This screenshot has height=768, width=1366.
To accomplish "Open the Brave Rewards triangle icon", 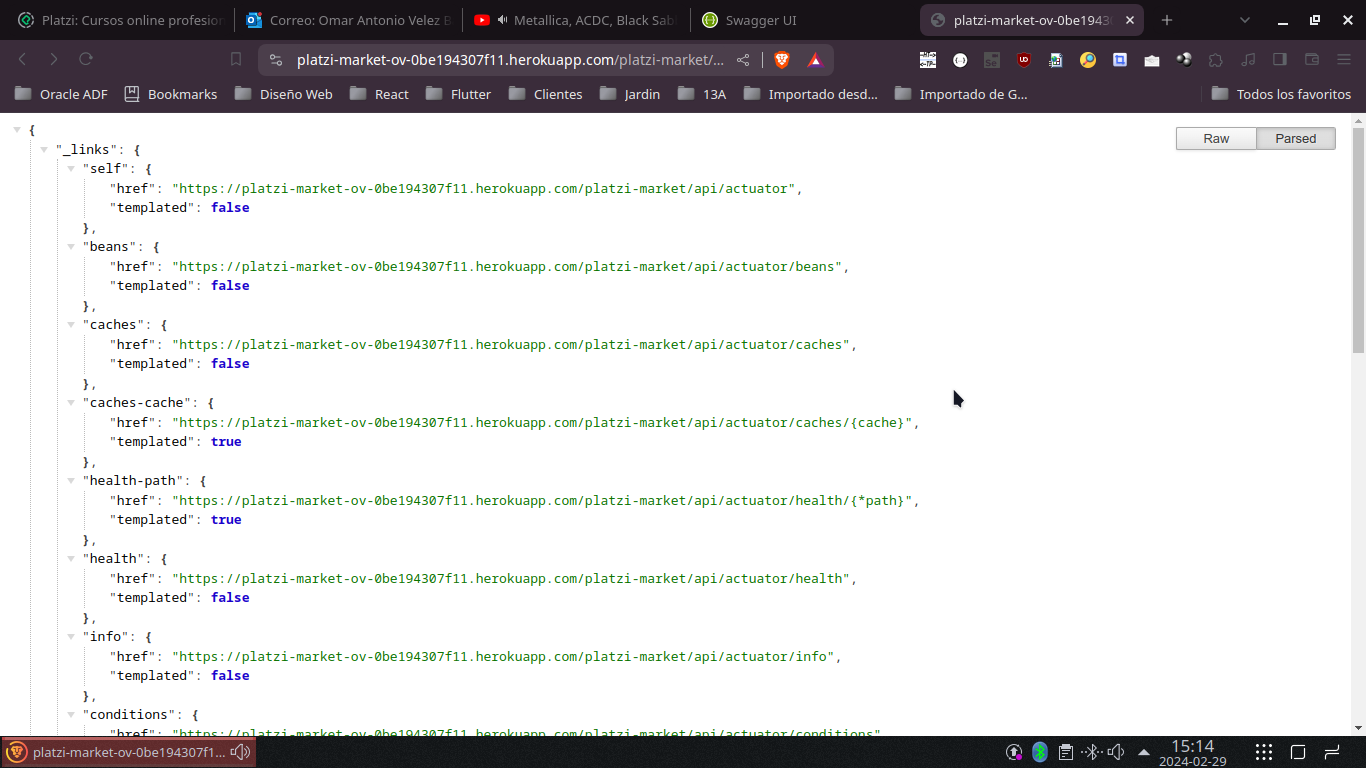I will click(x=815, y=60).
